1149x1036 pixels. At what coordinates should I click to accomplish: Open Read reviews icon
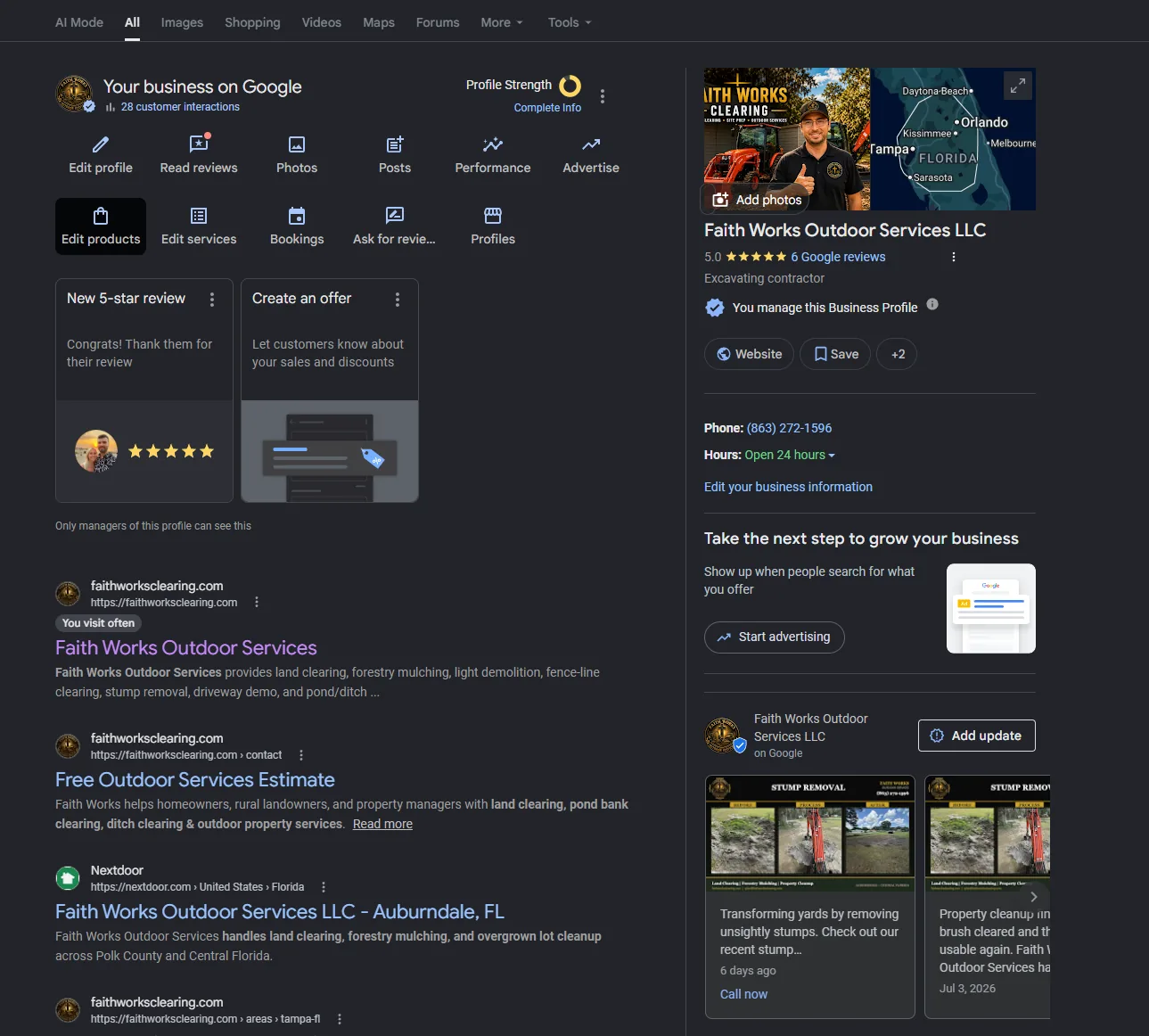tap(199, 144)
